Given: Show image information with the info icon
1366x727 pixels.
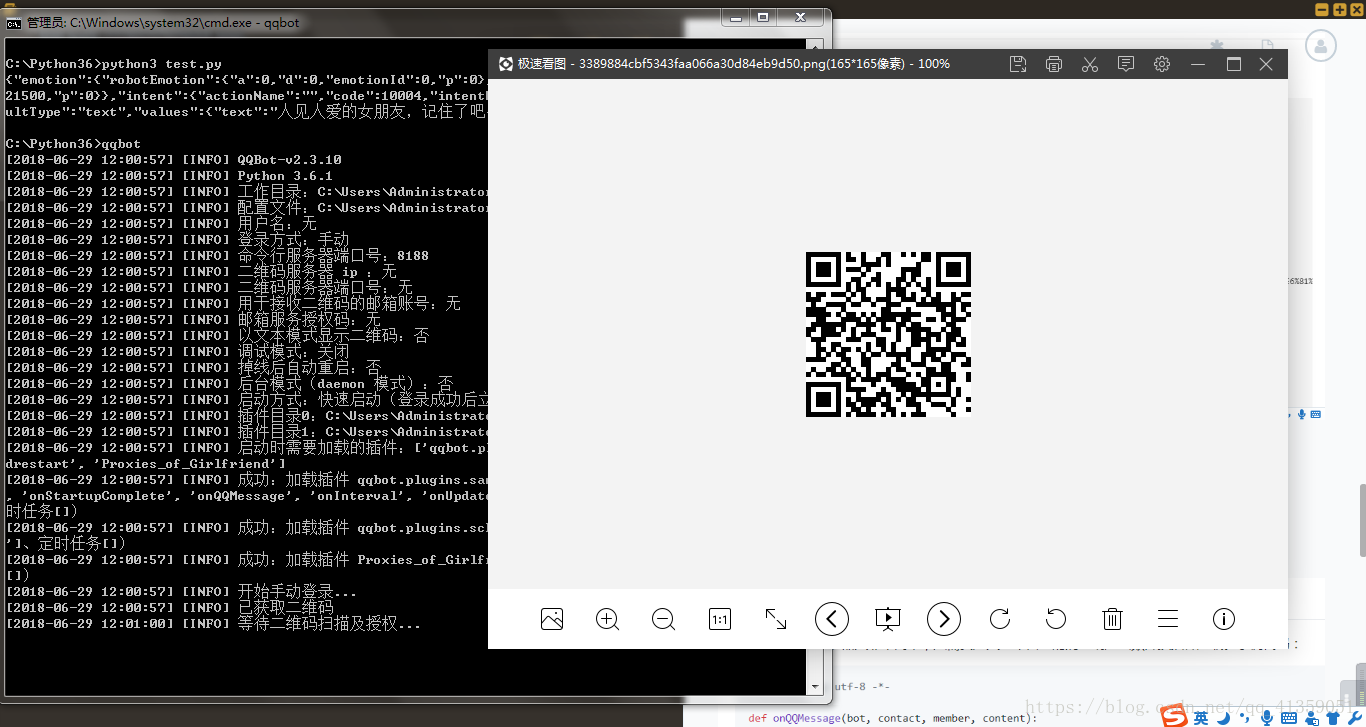Looking at the screenshot, I should 1224,619.
